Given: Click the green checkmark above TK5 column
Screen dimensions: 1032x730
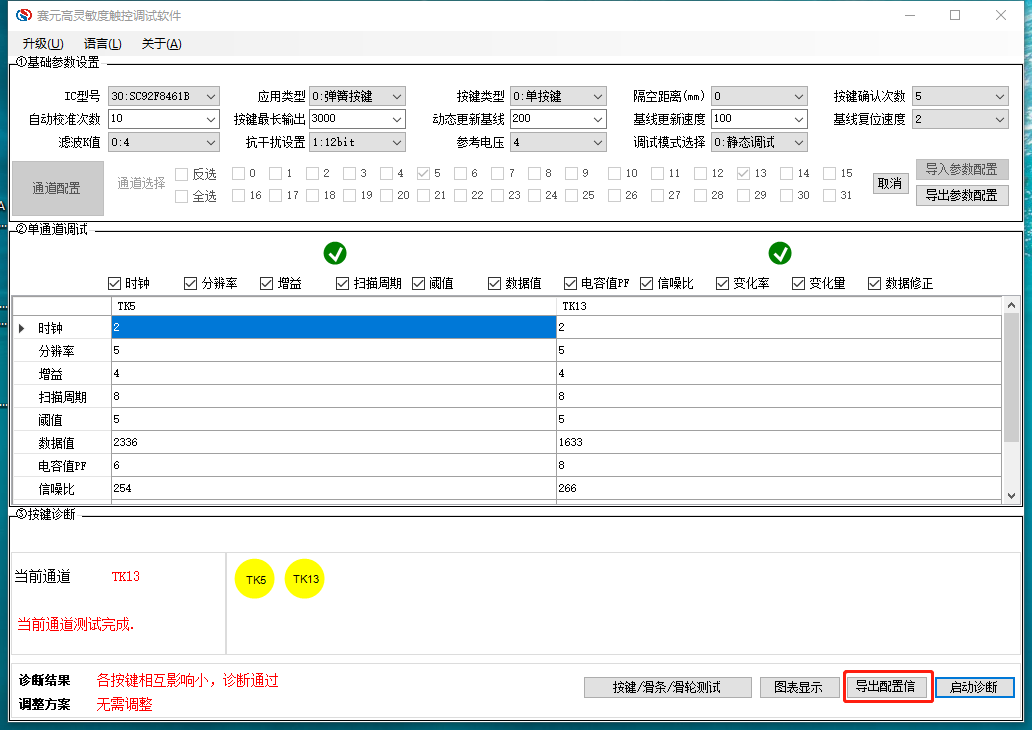Looking at the screenshot, I should tap(335, 253).
